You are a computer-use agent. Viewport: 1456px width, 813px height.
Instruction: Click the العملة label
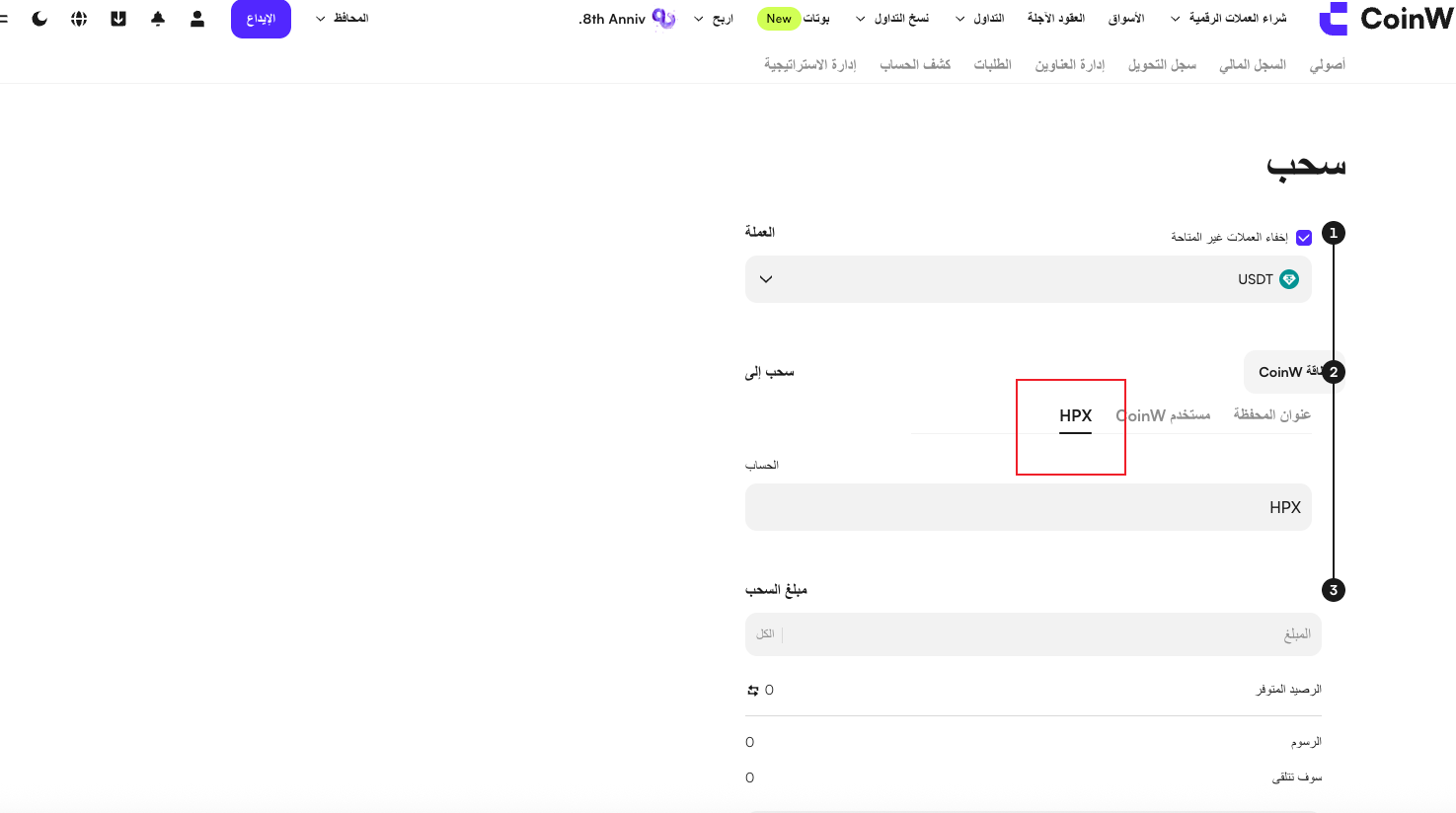(x=760, y=232)
